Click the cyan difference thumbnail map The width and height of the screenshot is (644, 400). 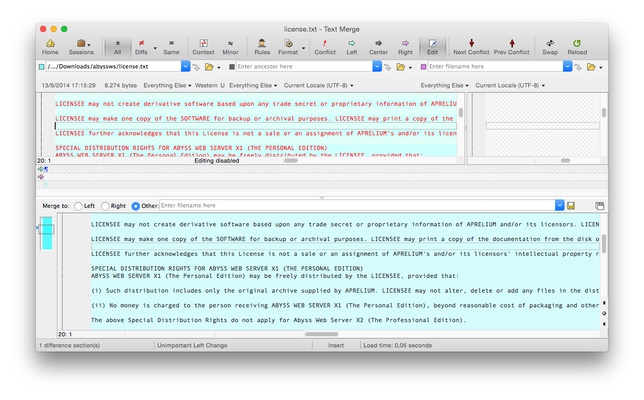coord(46,233)
